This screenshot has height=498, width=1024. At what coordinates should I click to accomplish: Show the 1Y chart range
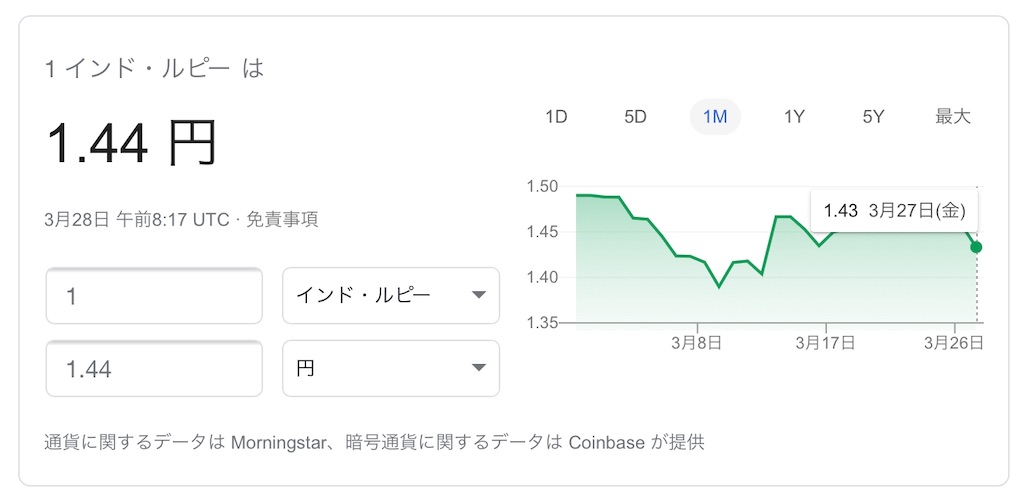point(794,117)
